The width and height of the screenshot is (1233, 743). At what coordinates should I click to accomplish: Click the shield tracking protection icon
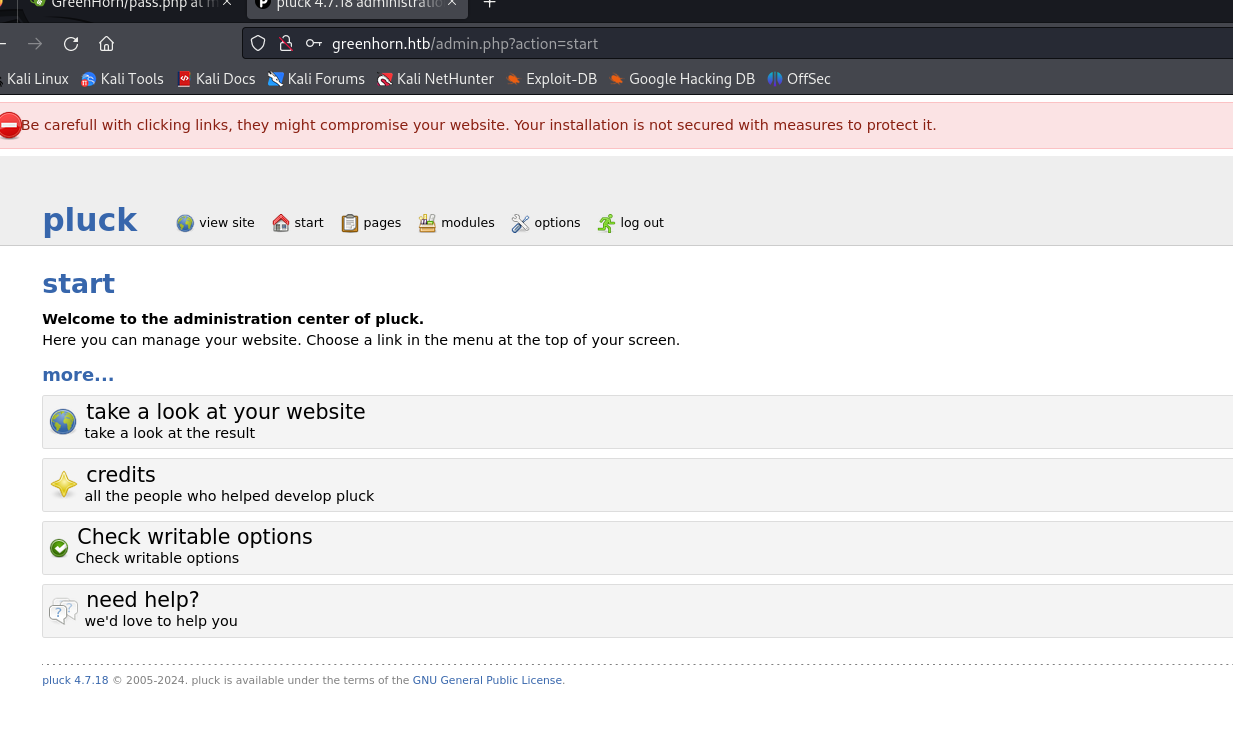point(258,43)
